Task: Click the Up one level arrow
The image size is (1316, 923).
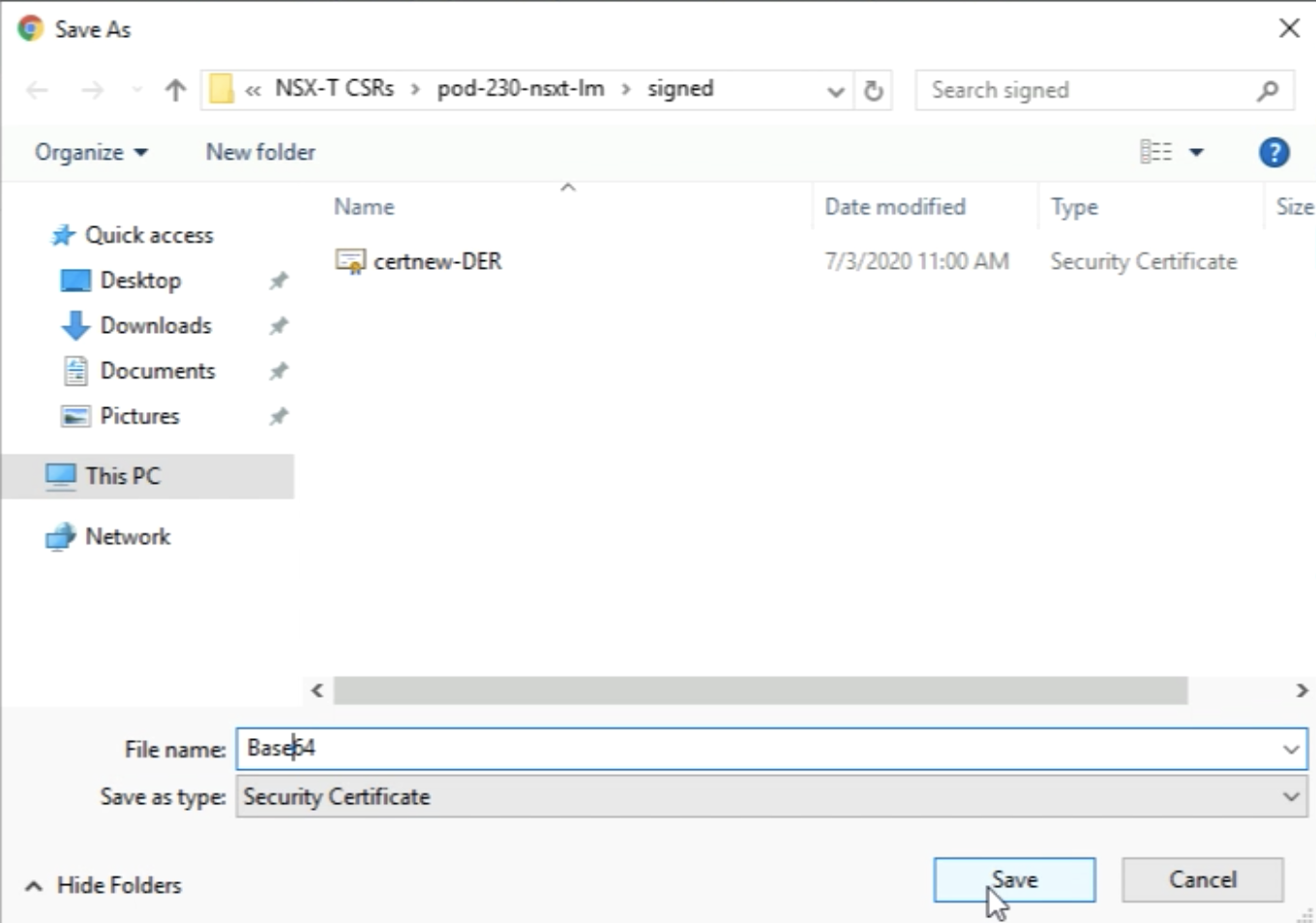Action: 175,91
